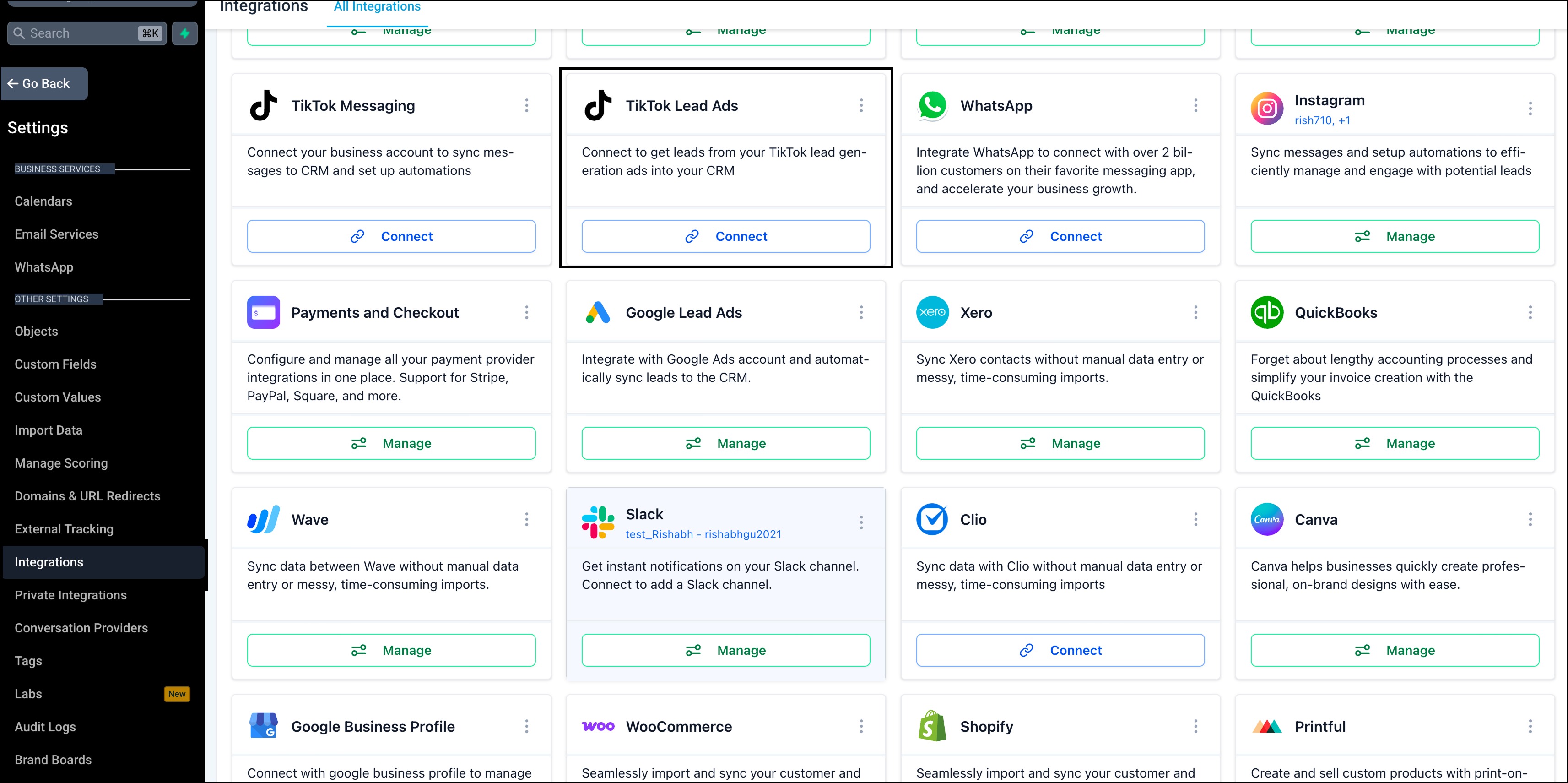
Task: Manage the Google Lead Ads integration
Action: tap(725, 443)
